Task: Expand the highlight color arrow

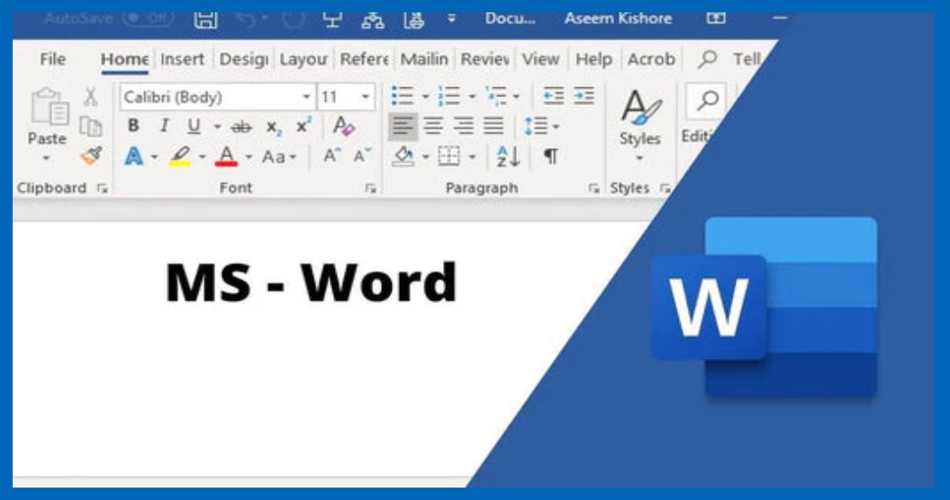Action: click(x=202, y=158)
